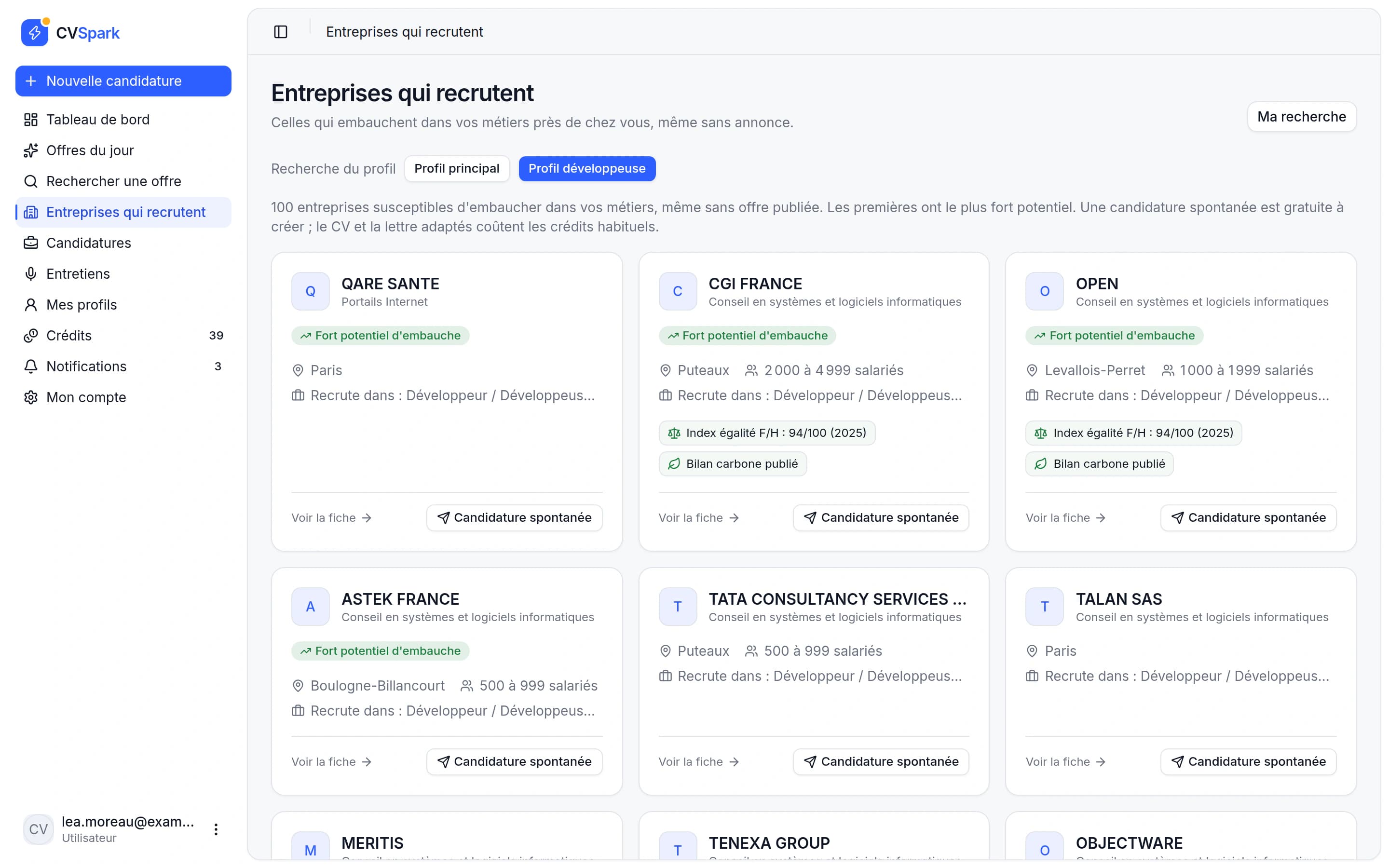Click the Notifications bell icon
This screenshot has height=868, width=1389.
pyautogui.click(x=31, y=366)
